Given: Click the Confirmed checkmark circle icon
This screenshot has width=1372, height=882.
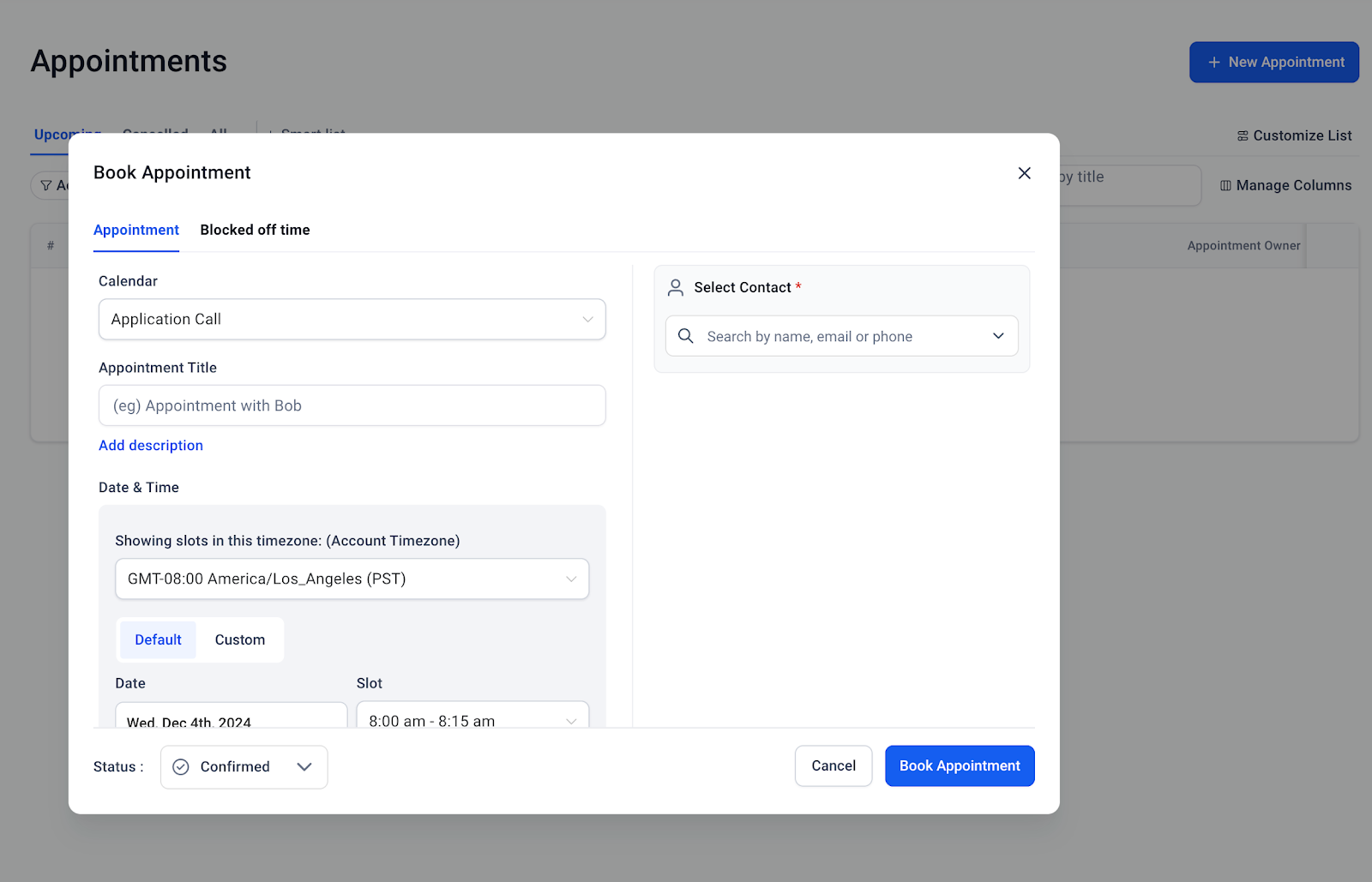Looking at the screenshot, I should (181, 767).
